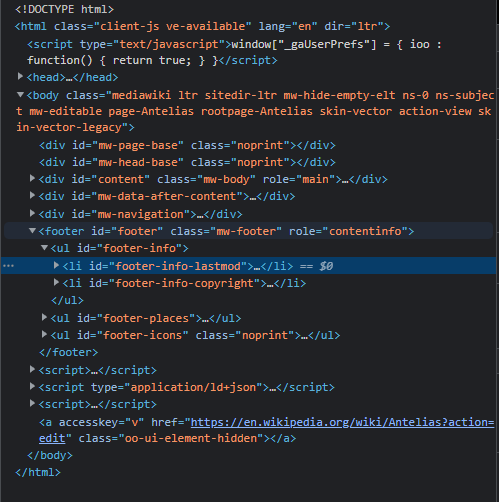Select the mw-page-base div node
Viewport: 499px width, 502px height.
[x=187, y=145]
